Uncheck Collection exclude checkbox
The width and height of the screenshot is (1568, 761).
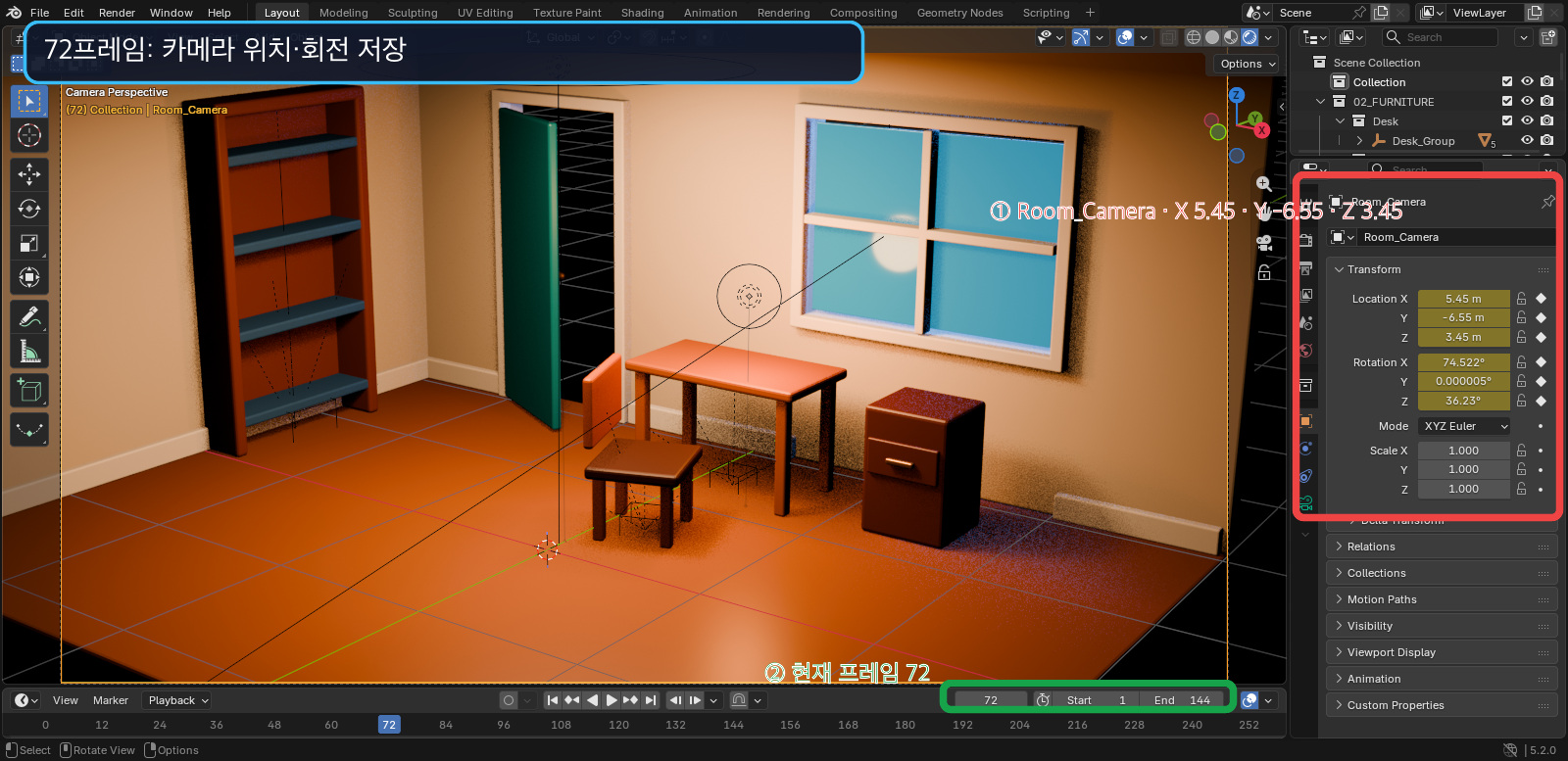pos(1507,82)
